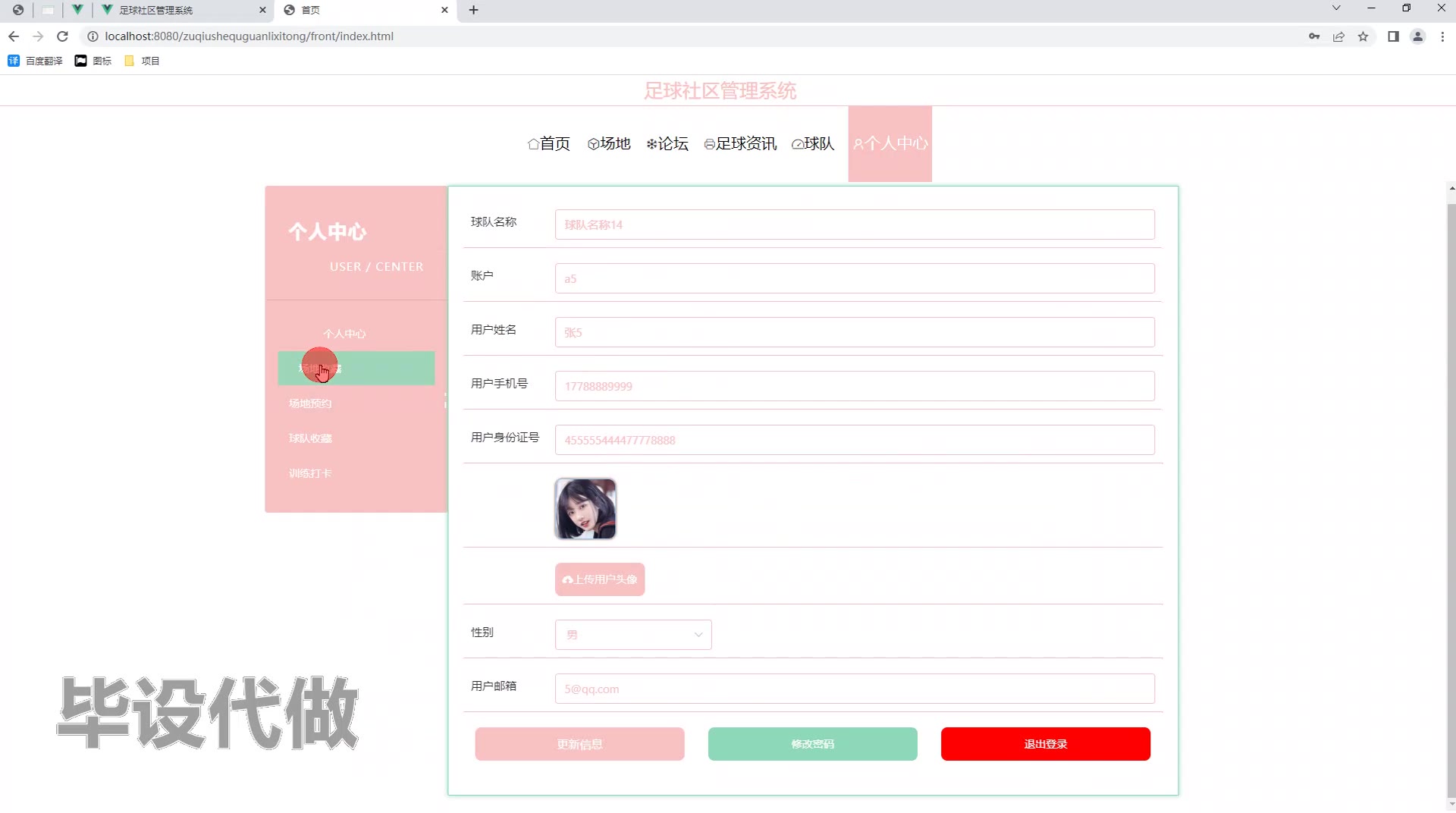Click the user avatar photo

pos(585,509)
